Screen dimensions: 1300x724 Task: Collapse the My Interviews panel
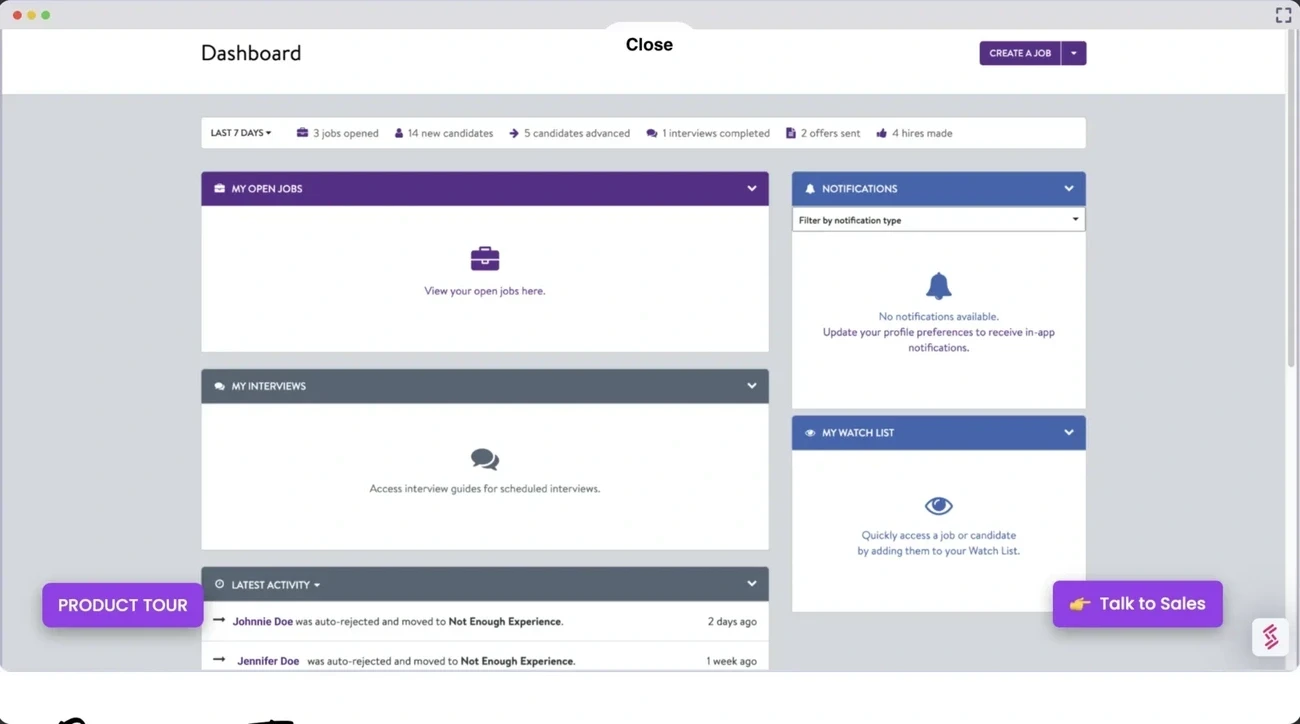[x=752, y=386]
